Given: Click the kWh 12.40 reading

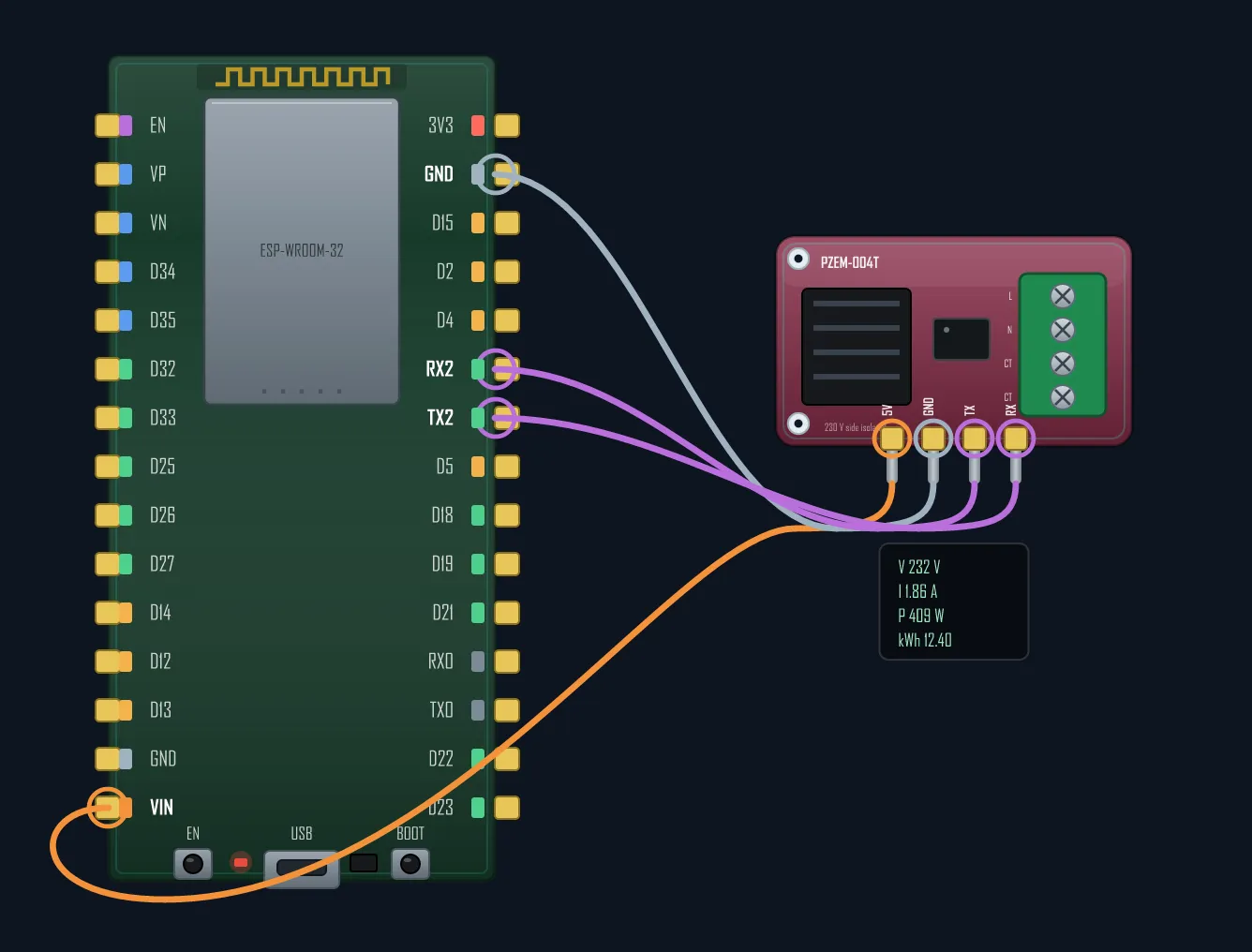Looking at the screenshot, I should pyautogui.click(x=925, y=640).
